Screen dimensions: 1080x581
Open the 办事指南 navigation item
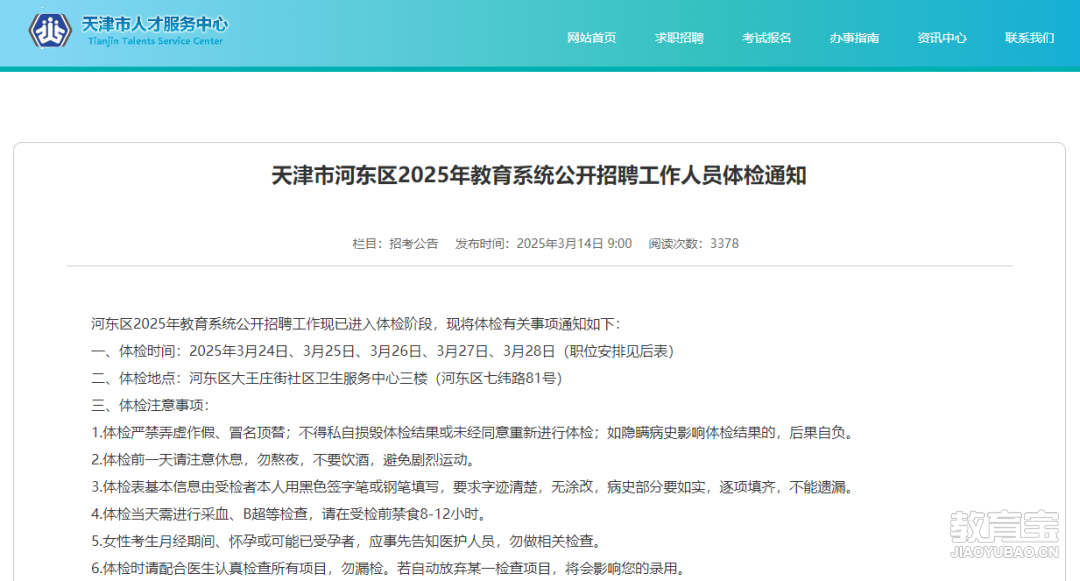click(854, 38)
